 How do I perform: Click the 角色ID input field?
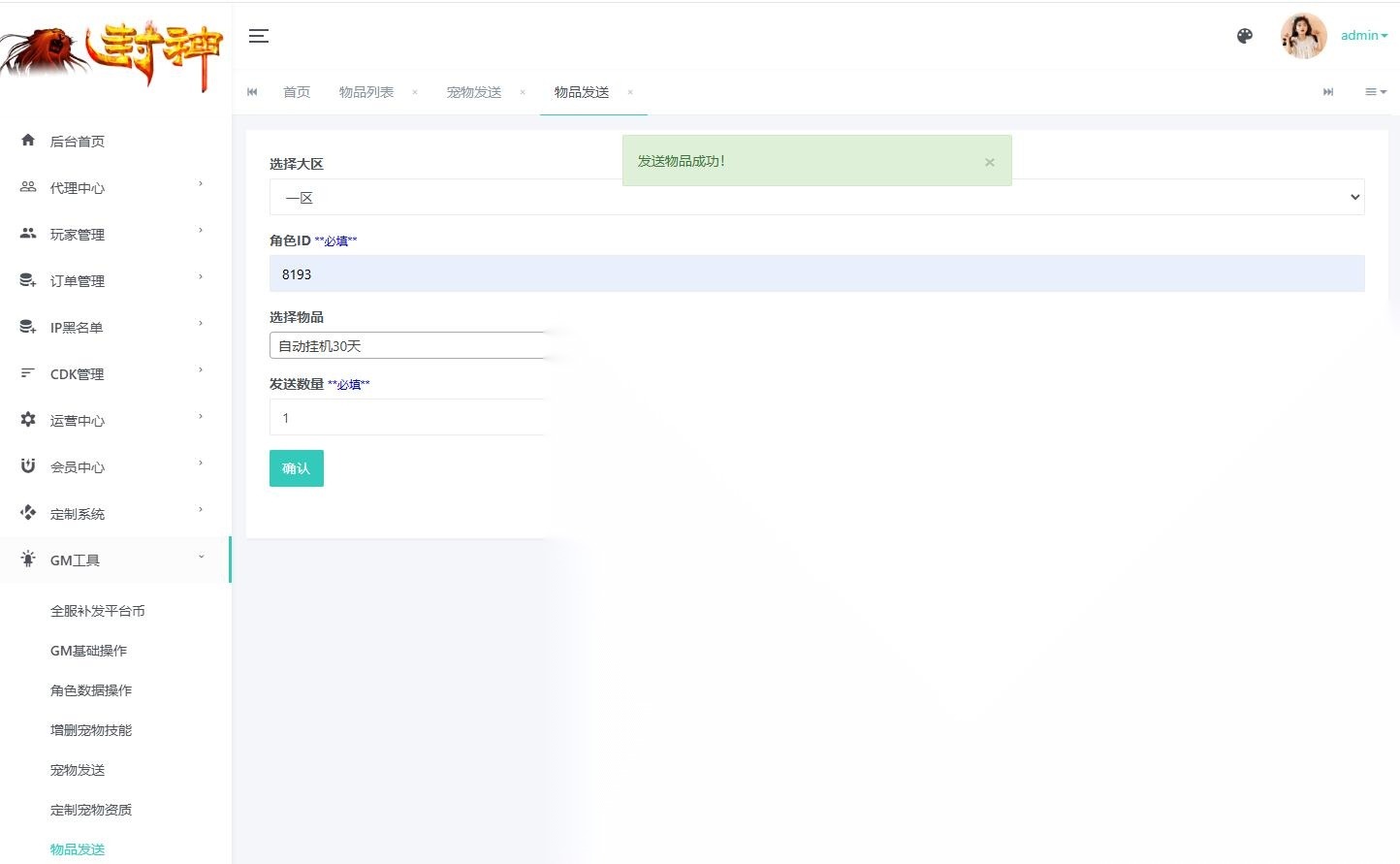[816, 273]
